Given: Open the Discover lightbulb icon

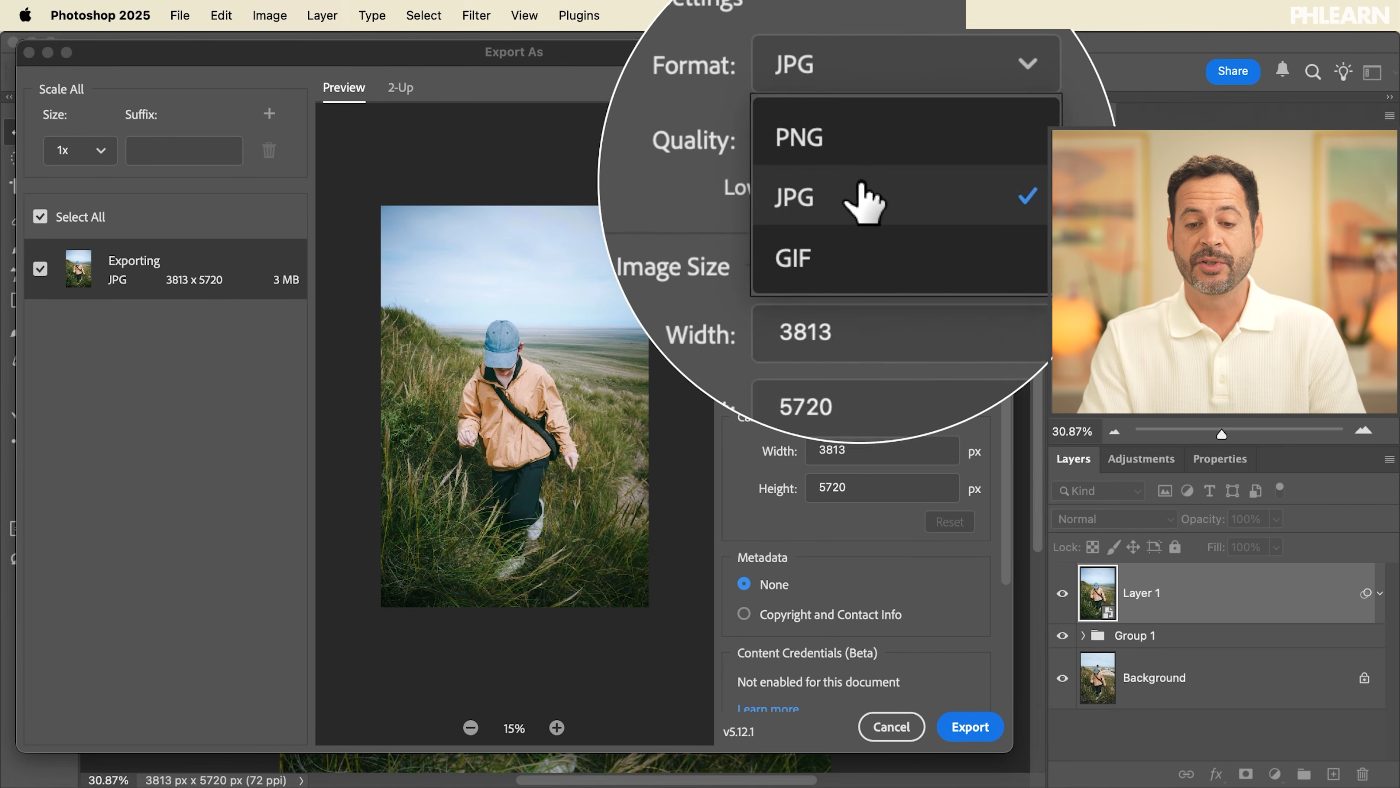Looking at the screenshot, I should pyautogui.click(x=1343, y=71).
